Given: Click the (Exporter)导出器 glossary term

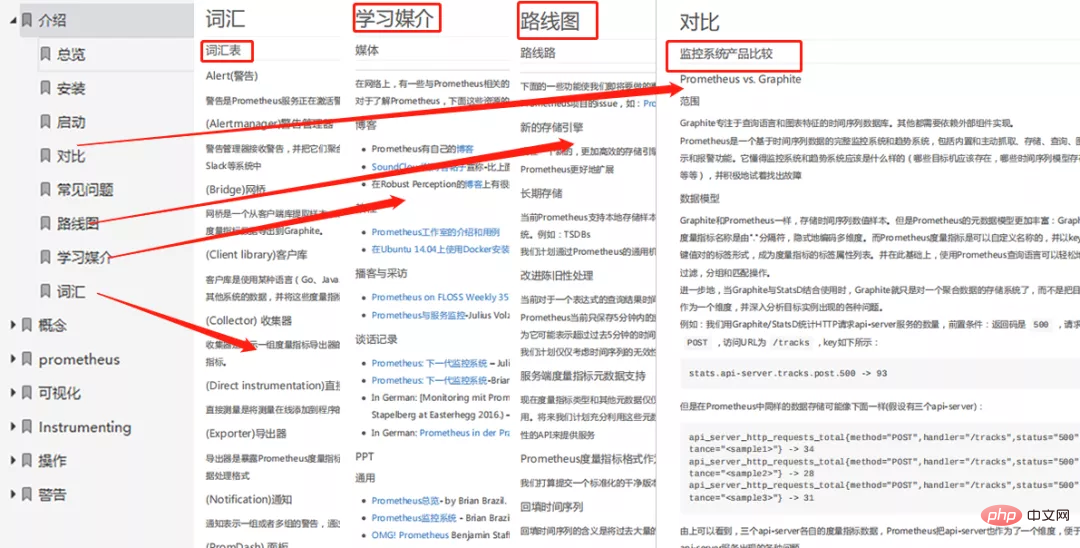Looking at the screenshot, I should tap(246, 434).
